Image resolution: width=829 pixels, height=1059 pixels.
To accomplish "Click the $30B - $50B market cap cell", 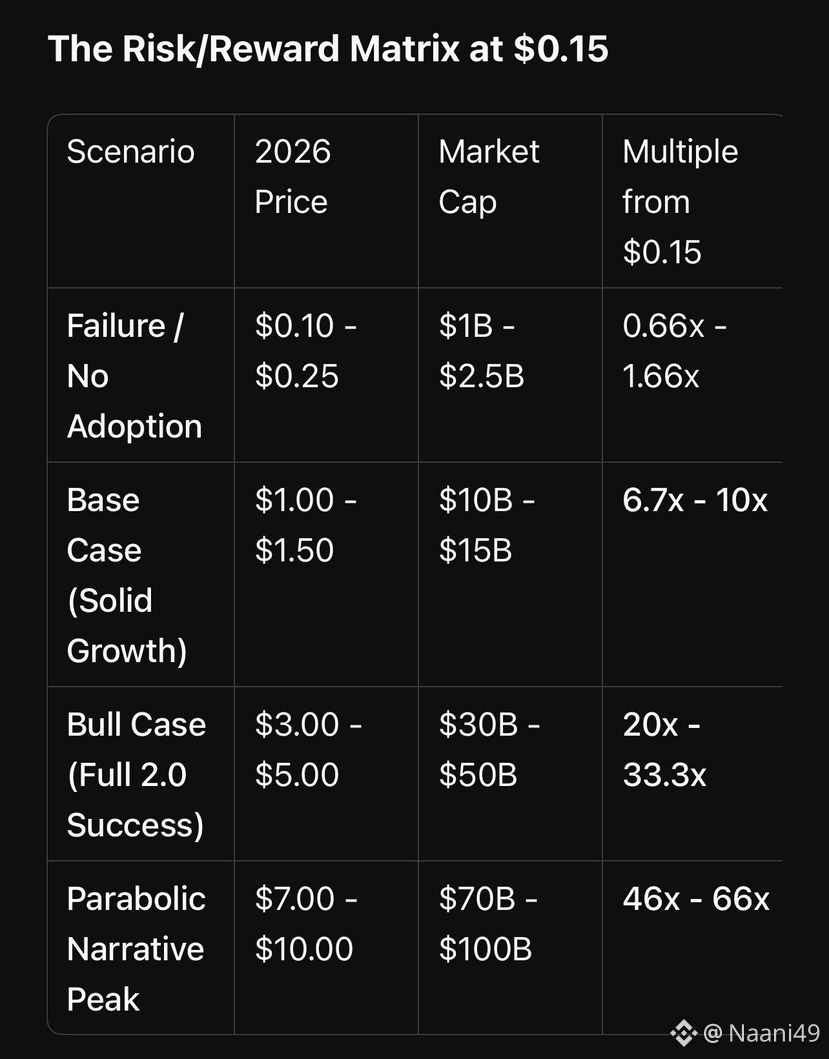I will 489,749.
